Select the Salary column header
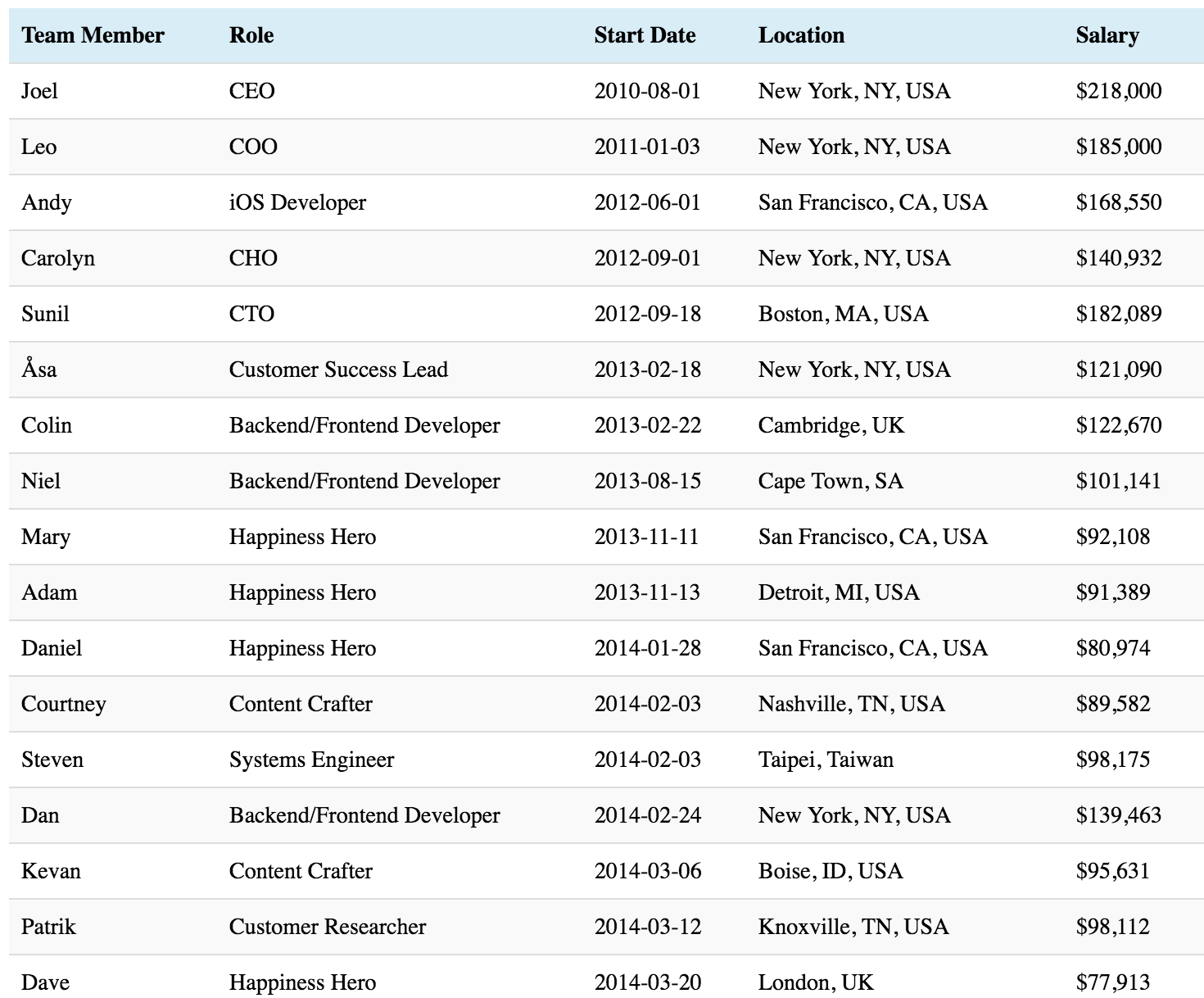 [x=1107, y=35]
